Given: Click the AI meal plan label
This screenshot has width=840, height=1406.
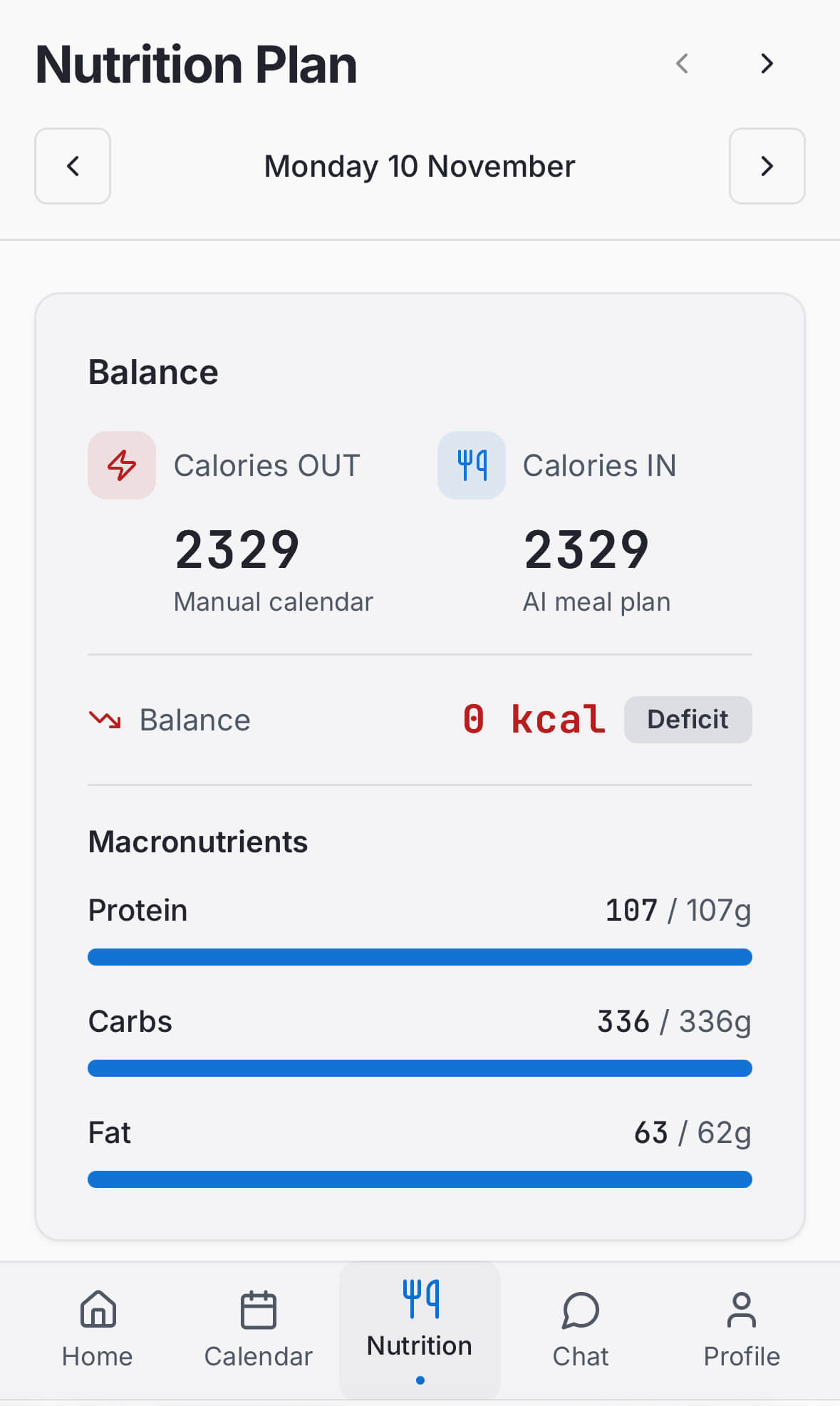Looking at the screenshot, I should [596, 602].
